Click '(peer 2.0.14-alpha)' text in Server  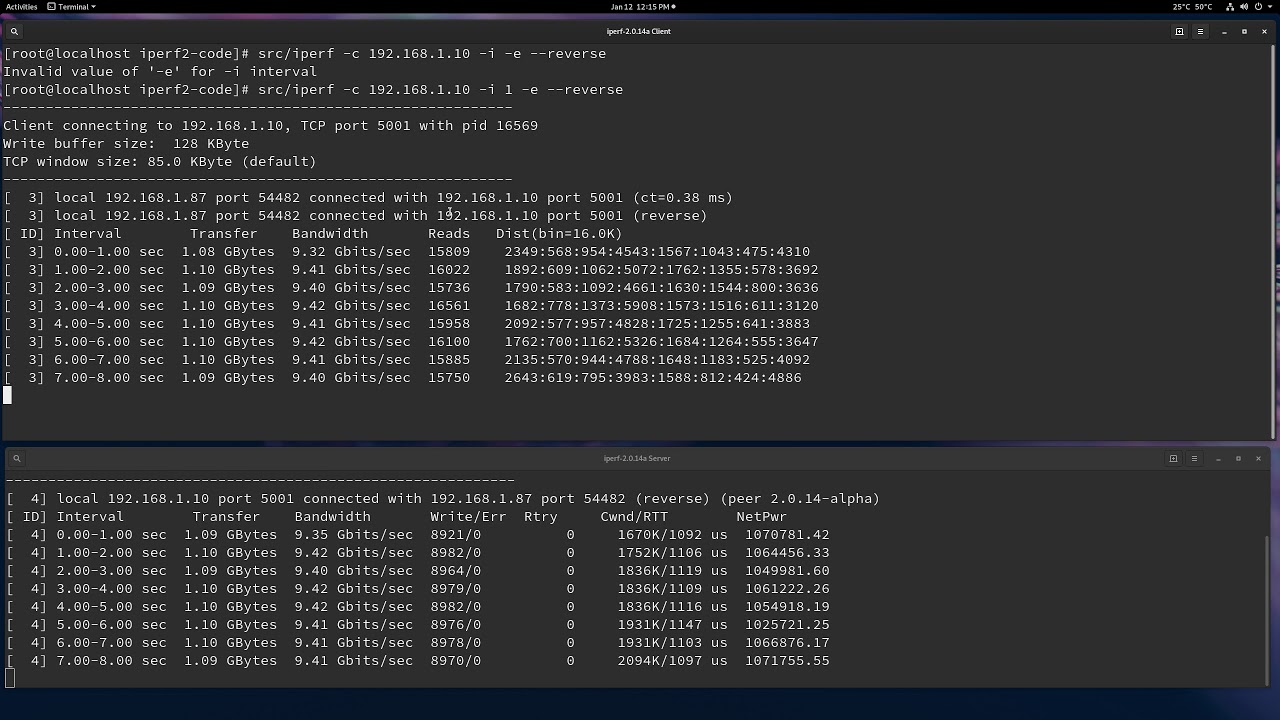(x=800, y=498)
